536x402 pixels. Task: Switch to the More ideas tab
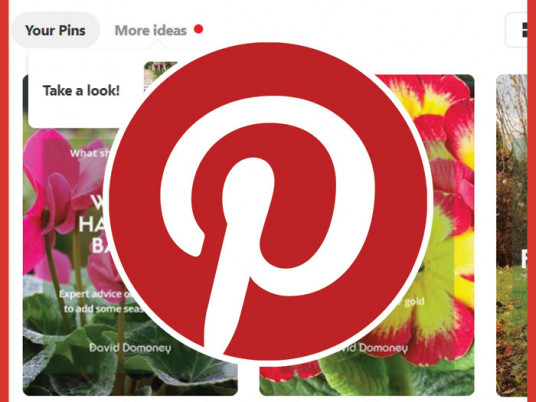pyautogui.click(x=151, y=30)
